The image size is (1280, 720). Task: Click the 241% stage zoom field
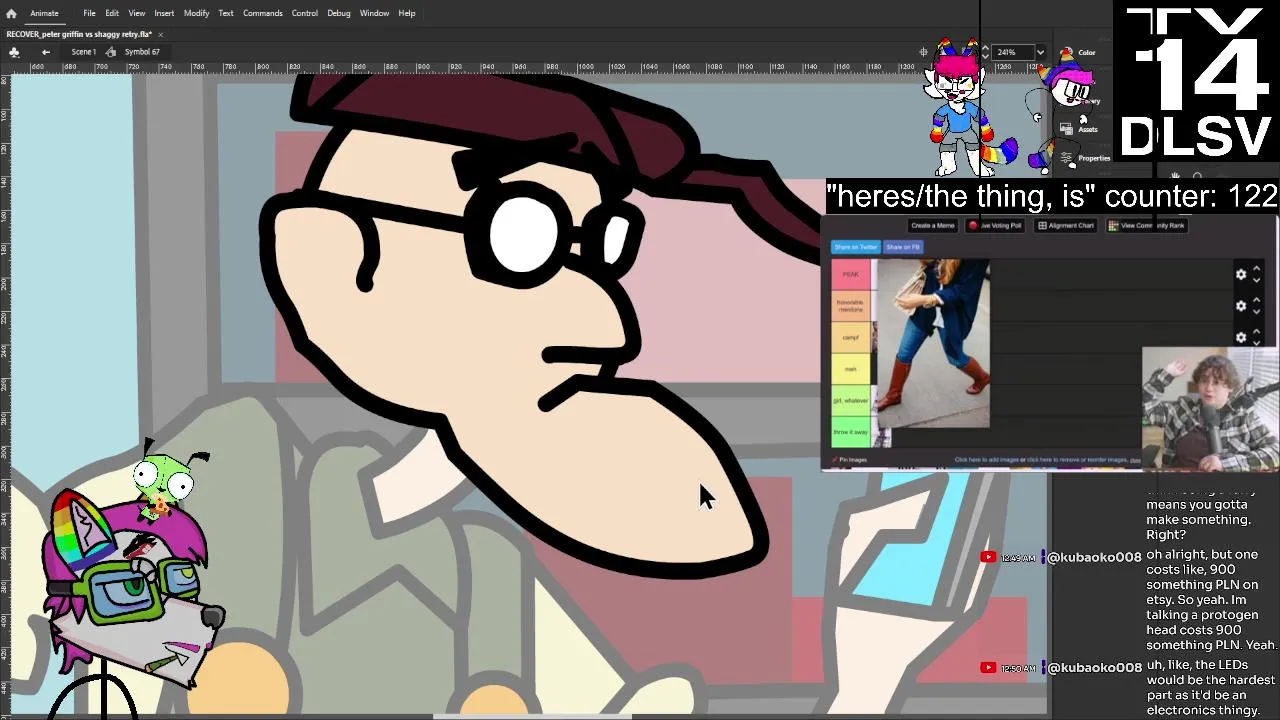click(x=1011, y=52)
